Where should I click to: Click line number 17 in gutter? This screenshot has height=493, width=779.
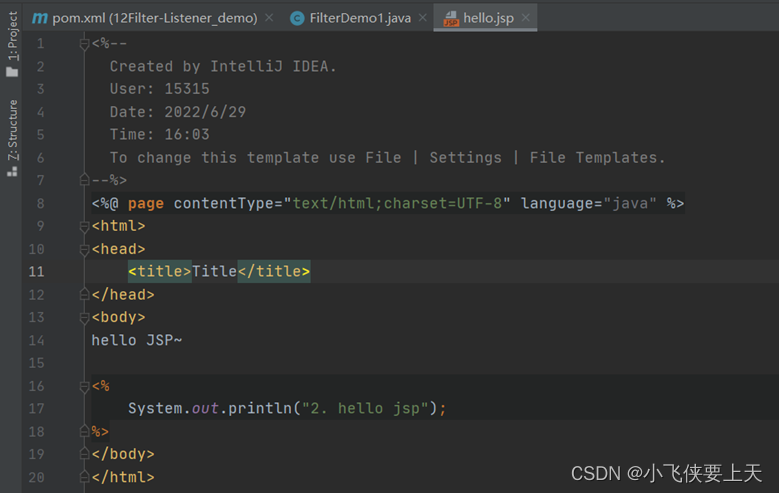click(x=36, y=409)
